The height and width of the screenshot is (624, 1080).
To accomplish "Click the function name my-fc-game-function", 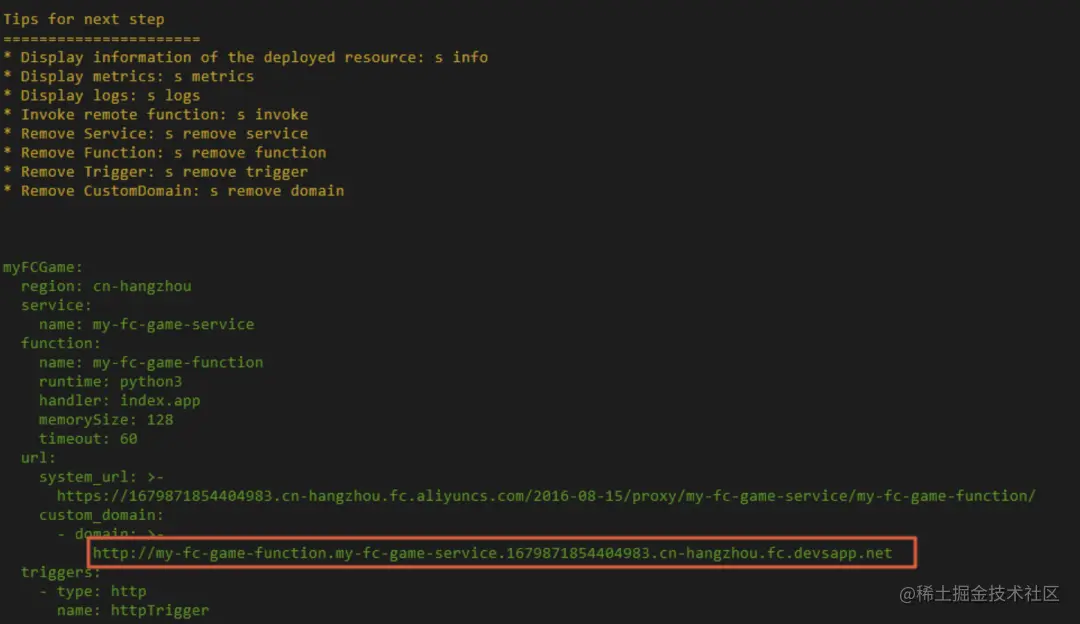I will point(178,362).
